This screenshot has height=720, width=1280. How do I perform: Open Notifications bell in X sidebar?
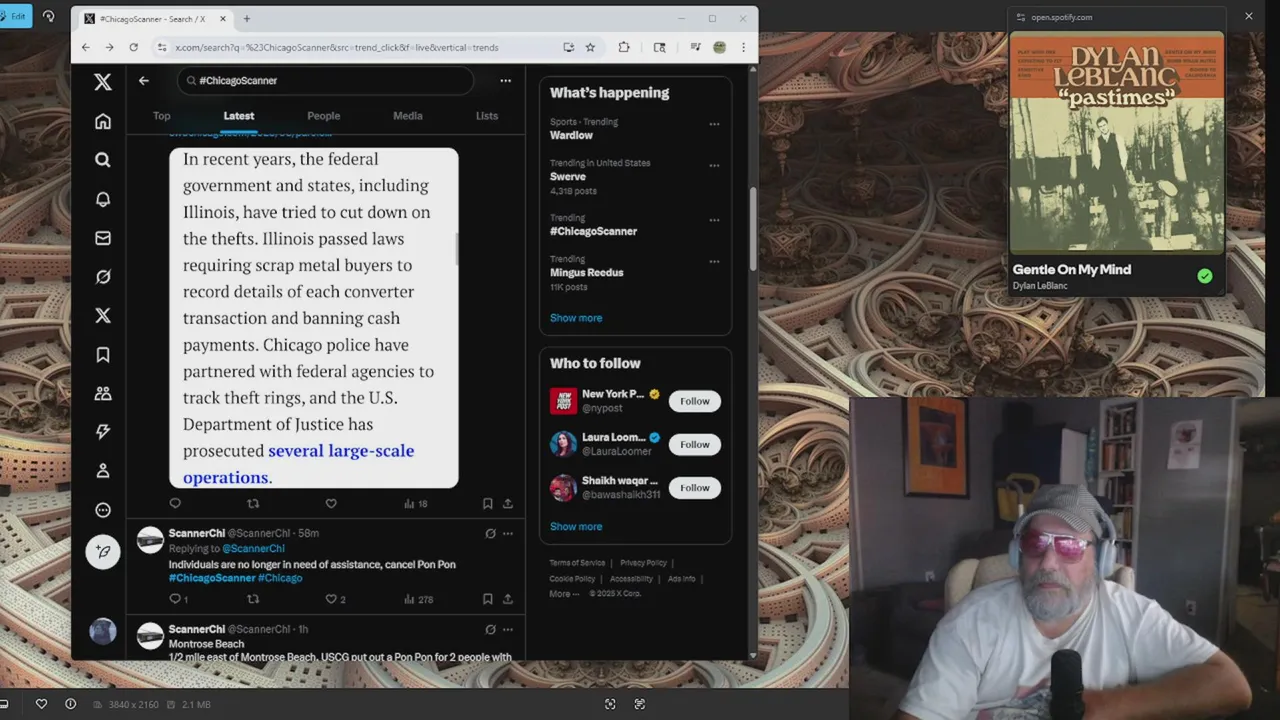click(103, 199)
